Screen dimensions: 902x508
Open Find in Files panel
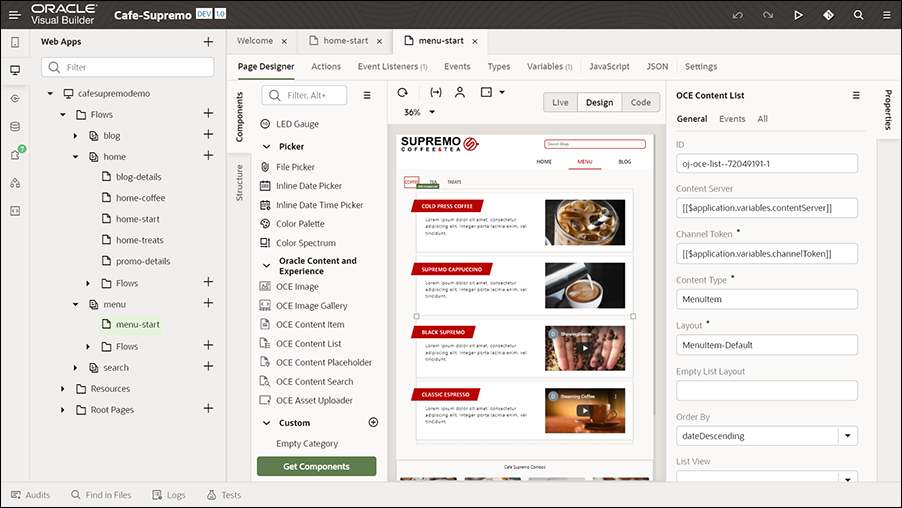pos(101,495)
